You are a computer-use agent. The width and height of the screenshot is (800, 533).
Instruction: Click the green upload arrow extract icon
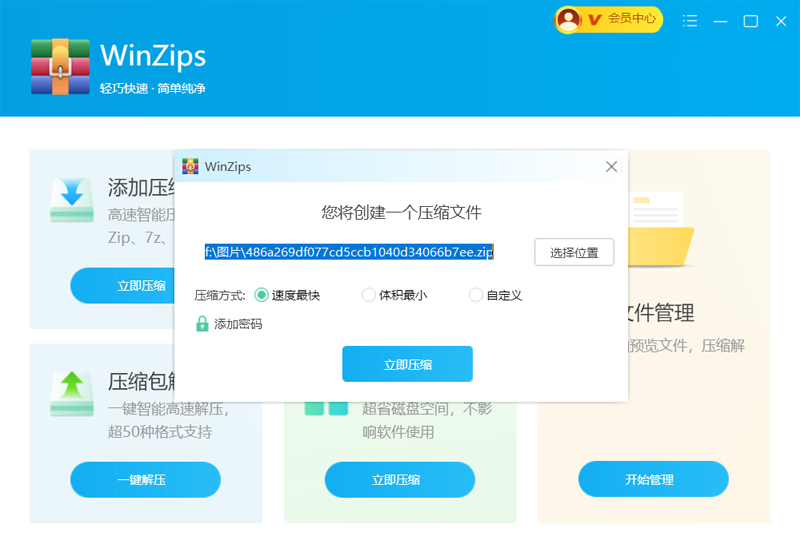72,393
